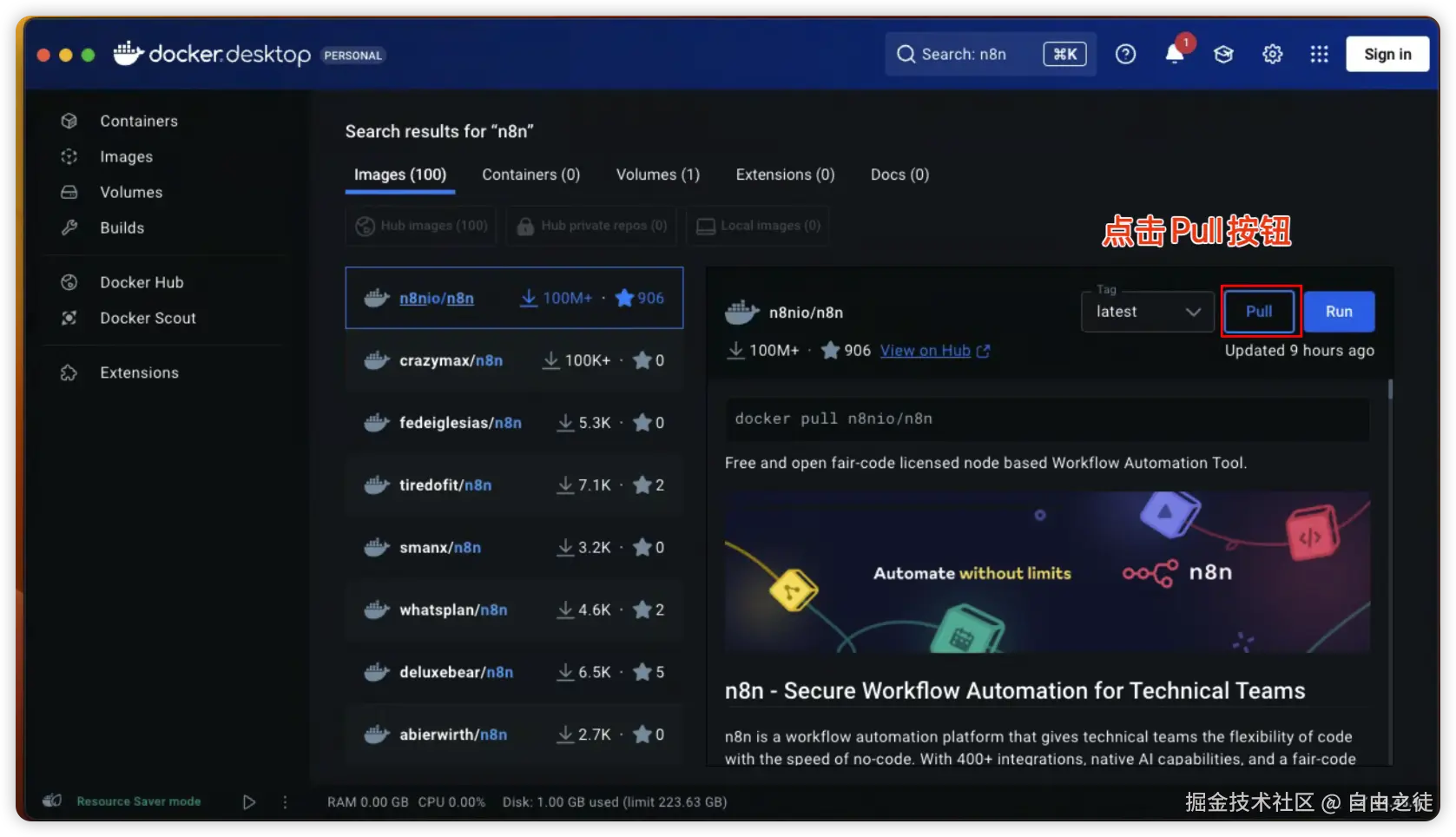Toggle the Hub images (100) filter
The image size is (1456, 837).
point(421,226)
